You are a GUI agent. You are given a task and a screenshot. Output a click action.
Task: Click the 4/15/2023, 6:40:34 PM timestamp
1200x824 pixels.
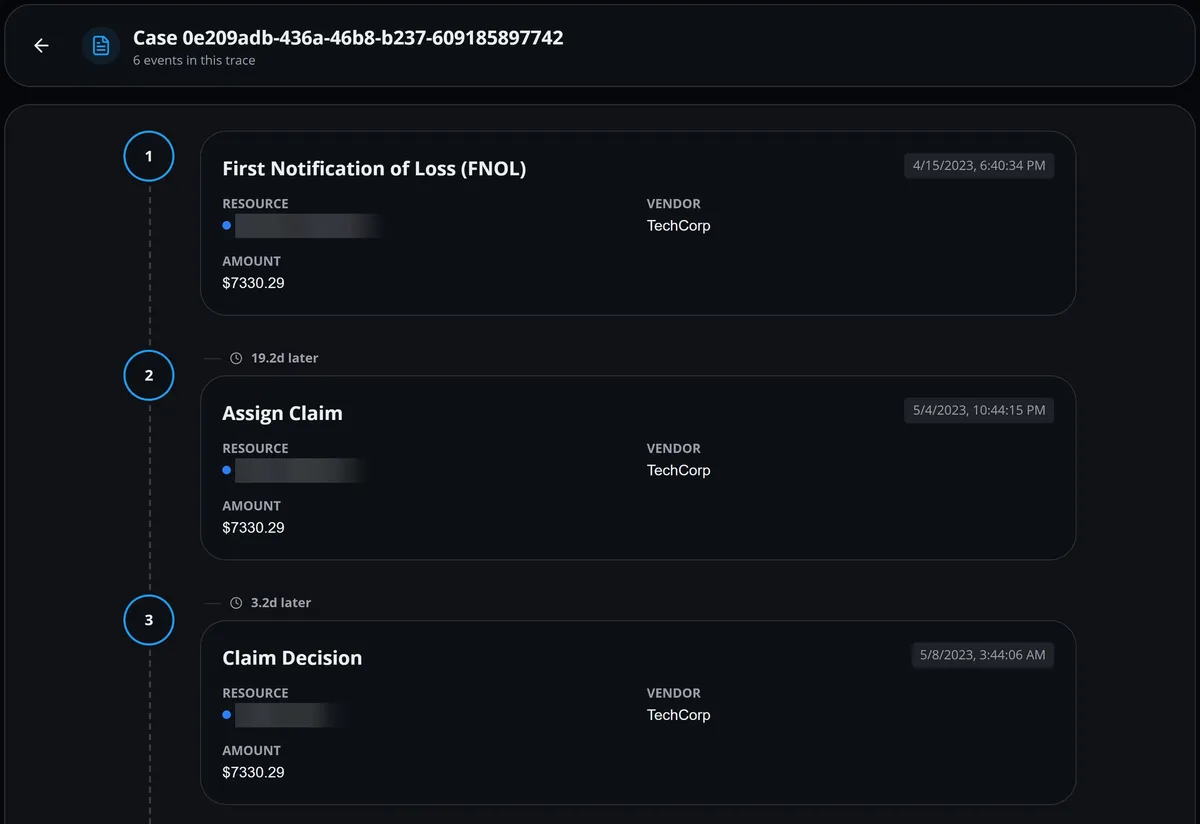[x=979, y=165]
